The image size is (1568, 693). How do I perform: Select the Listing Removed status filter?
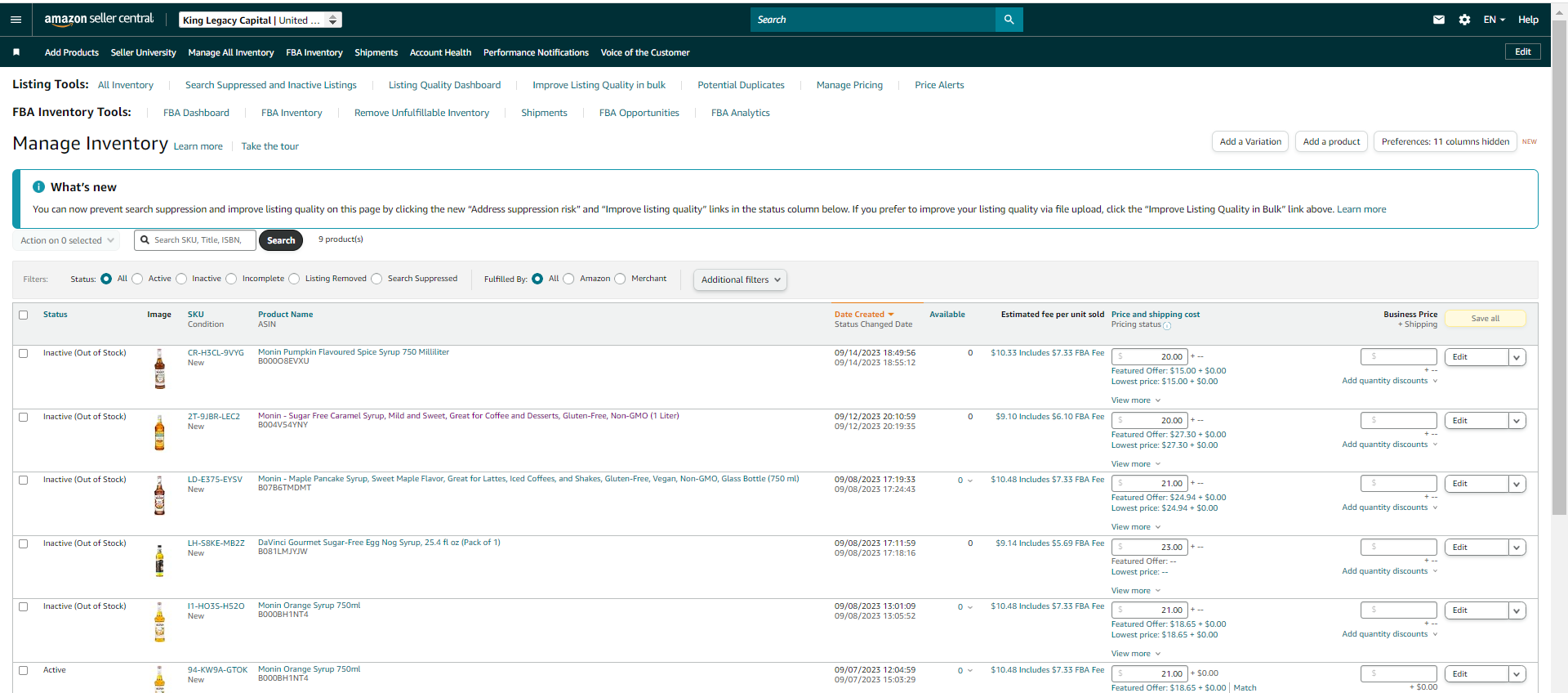(294, 279)
